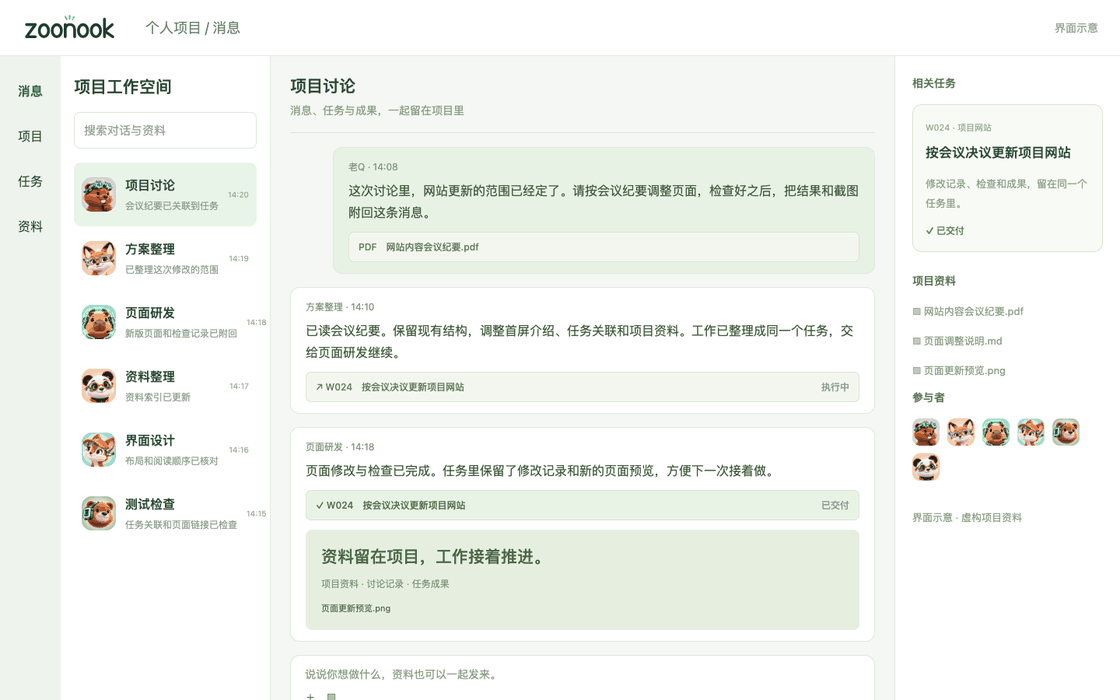Open related task 按会议决议更新项目网站 card
The height and width of the screenshot is (700, 1120).
pos(1007,178)
